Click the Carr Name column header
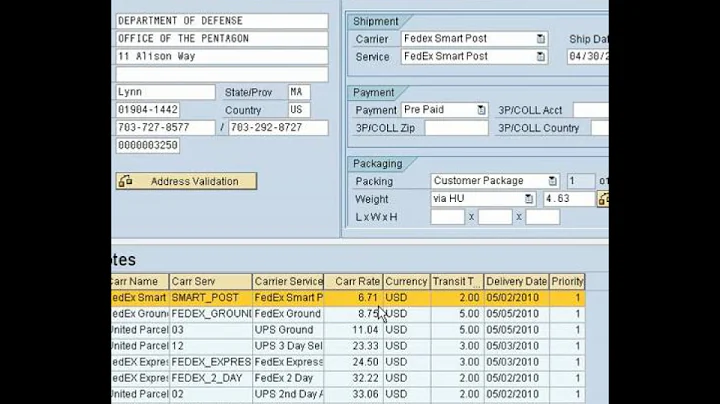This screenshot has height=404, width=720. click(140, 281)
